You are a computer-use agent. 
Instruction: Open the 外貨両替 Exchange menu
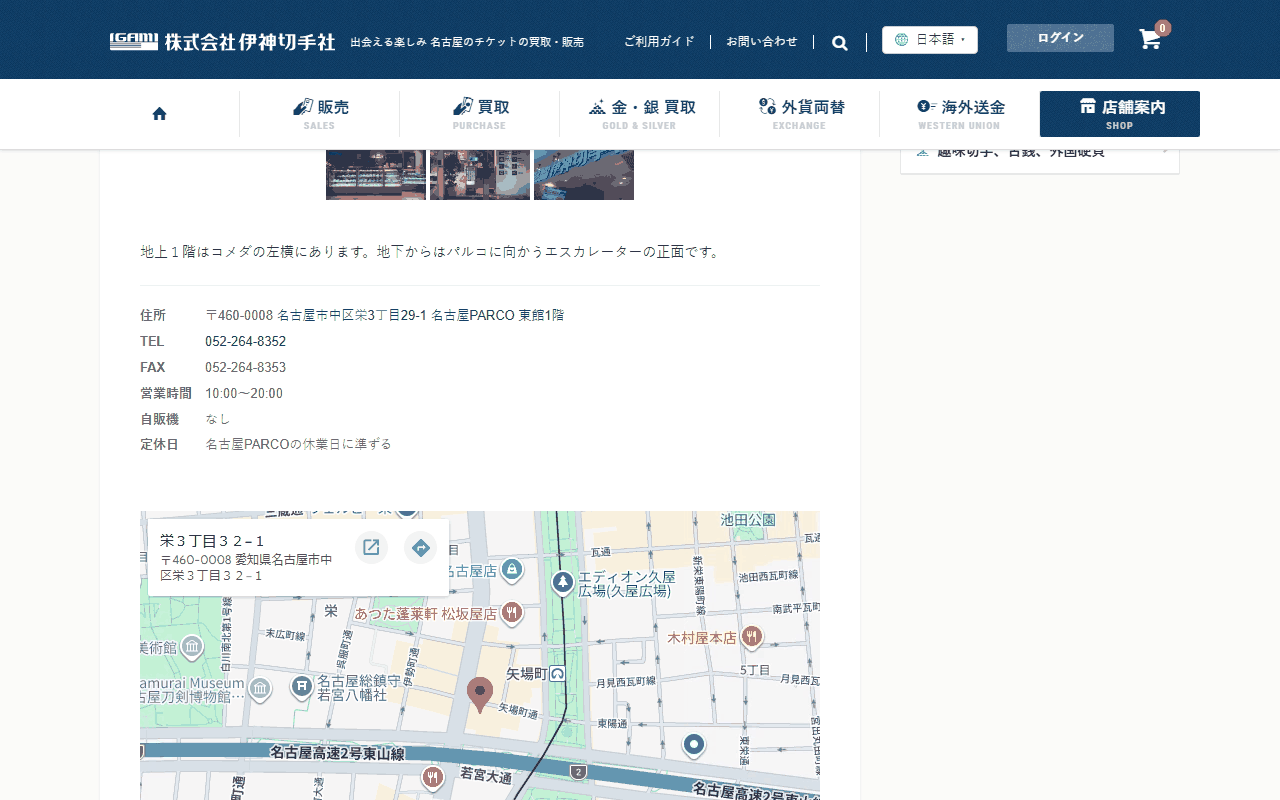tap(800, 114)
